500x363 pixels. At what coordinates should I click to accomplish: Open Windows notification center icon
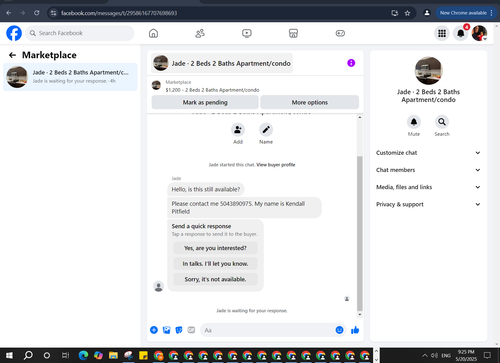(487, 355)
